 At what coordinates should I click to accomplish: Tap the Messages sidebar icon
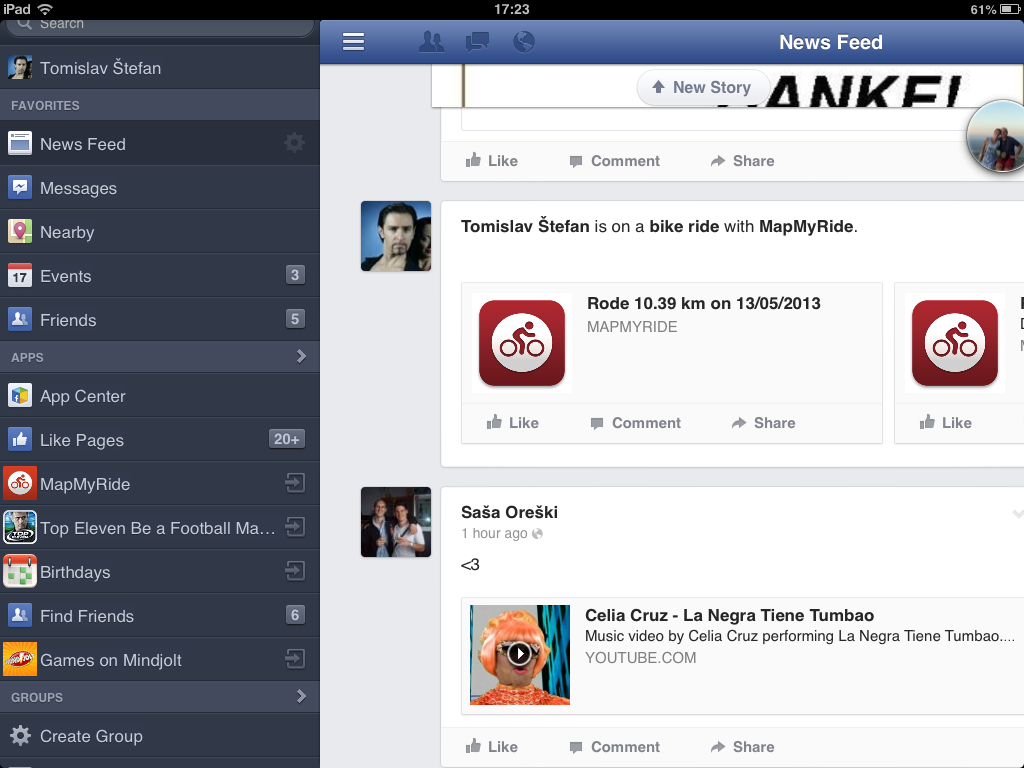tap(20, 187)
